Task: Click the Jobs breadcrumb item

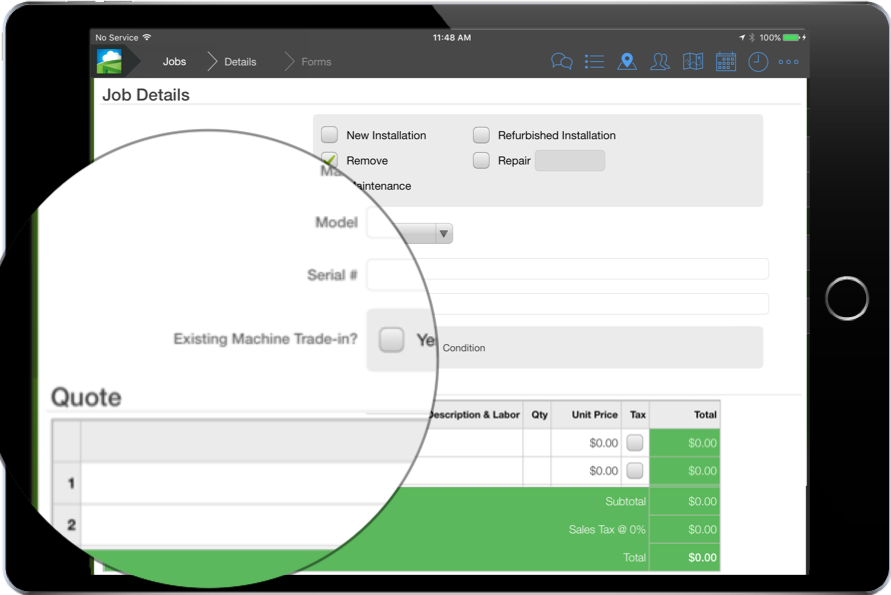Action: [x=174, y=61]
